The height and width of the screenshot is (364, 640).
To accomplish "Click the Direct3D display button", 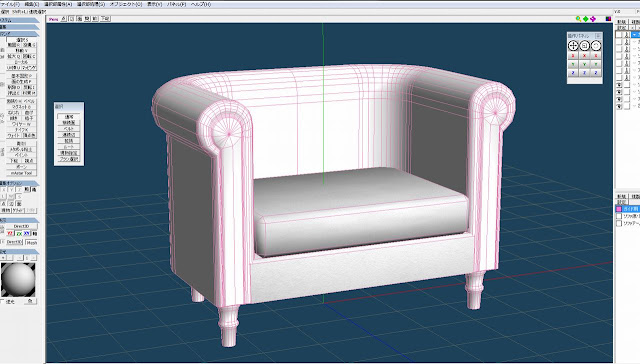I will point(21,226).
